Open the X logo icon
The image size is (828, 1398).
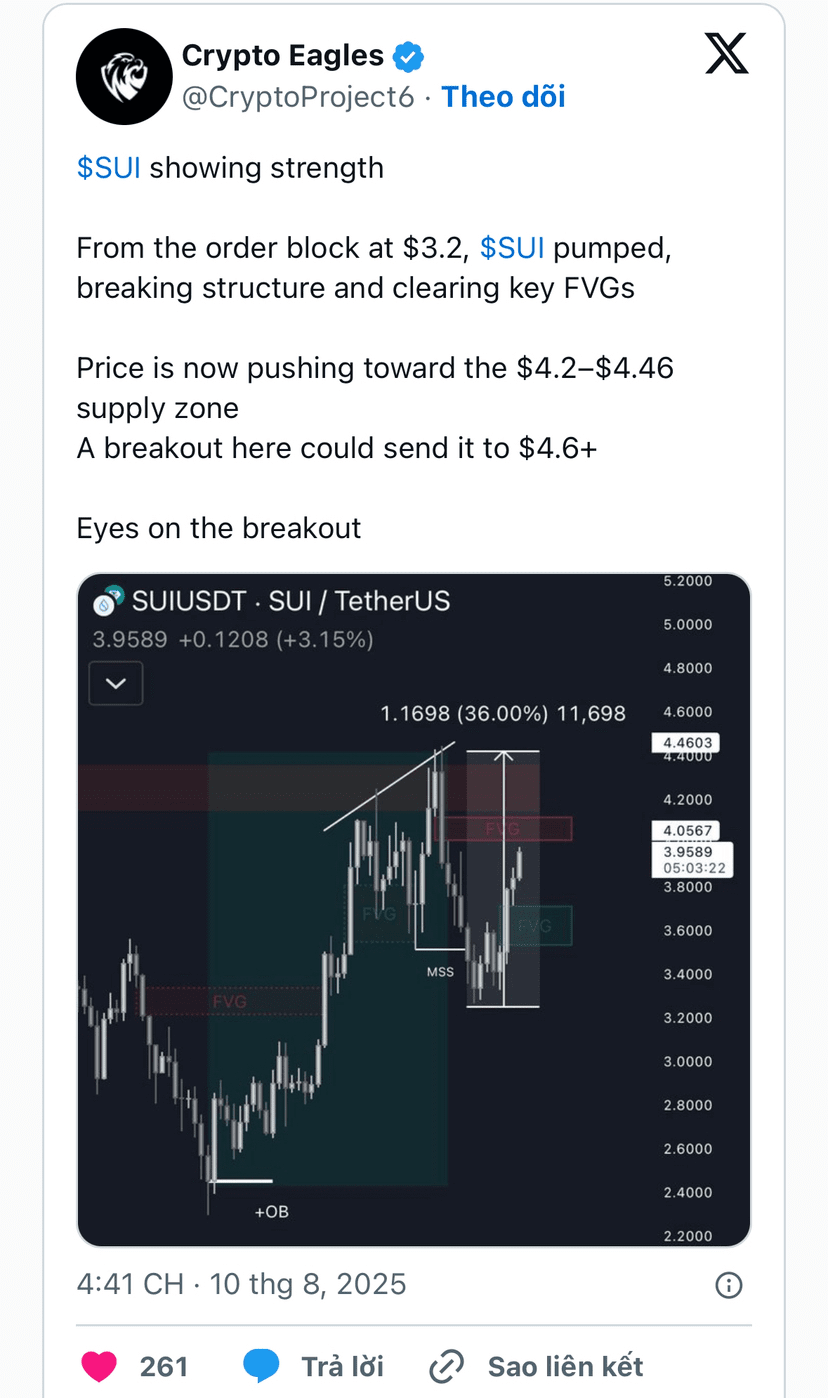pyautogui.click(x=727, y=53)
